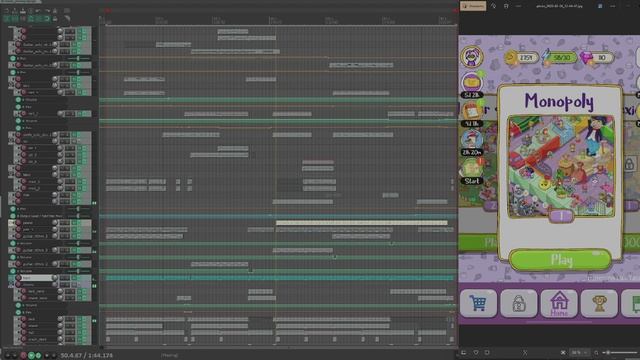Viewport: 640px width, 360px height.
Task: Click the padlock icon in game bottom bar
Action: [x=519, y=303]
